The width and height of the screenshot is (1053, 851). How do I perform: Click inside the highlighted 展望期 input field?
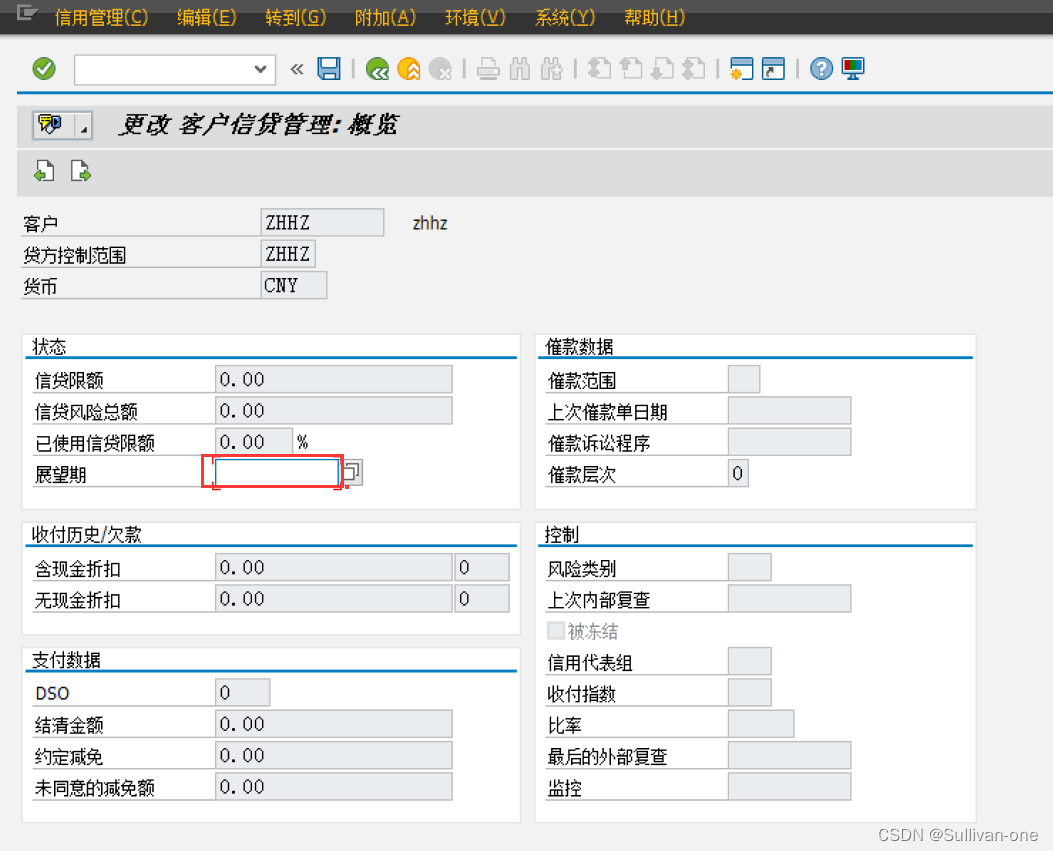coord(272,472)
